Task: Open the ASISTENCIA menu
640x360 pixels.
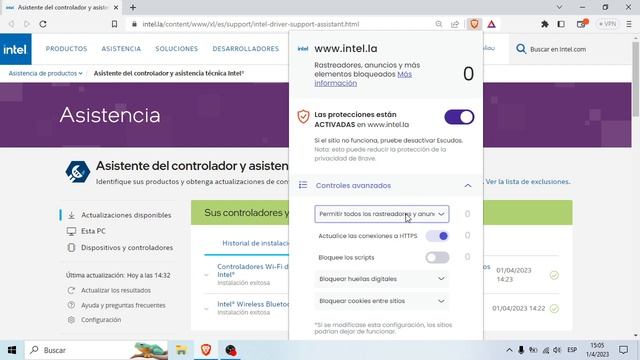Action: 121,49
